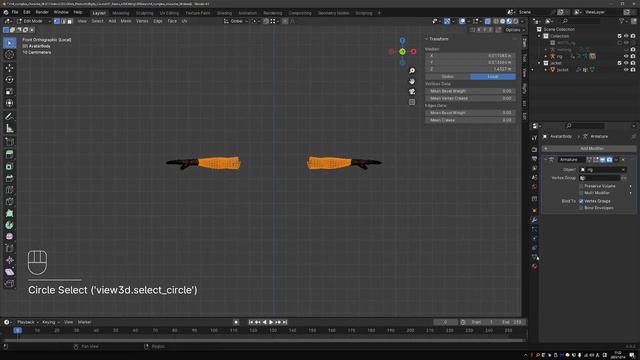Pick the Shear tool
This screenshot has height=360, width=640.
click(x=9, y=272)
